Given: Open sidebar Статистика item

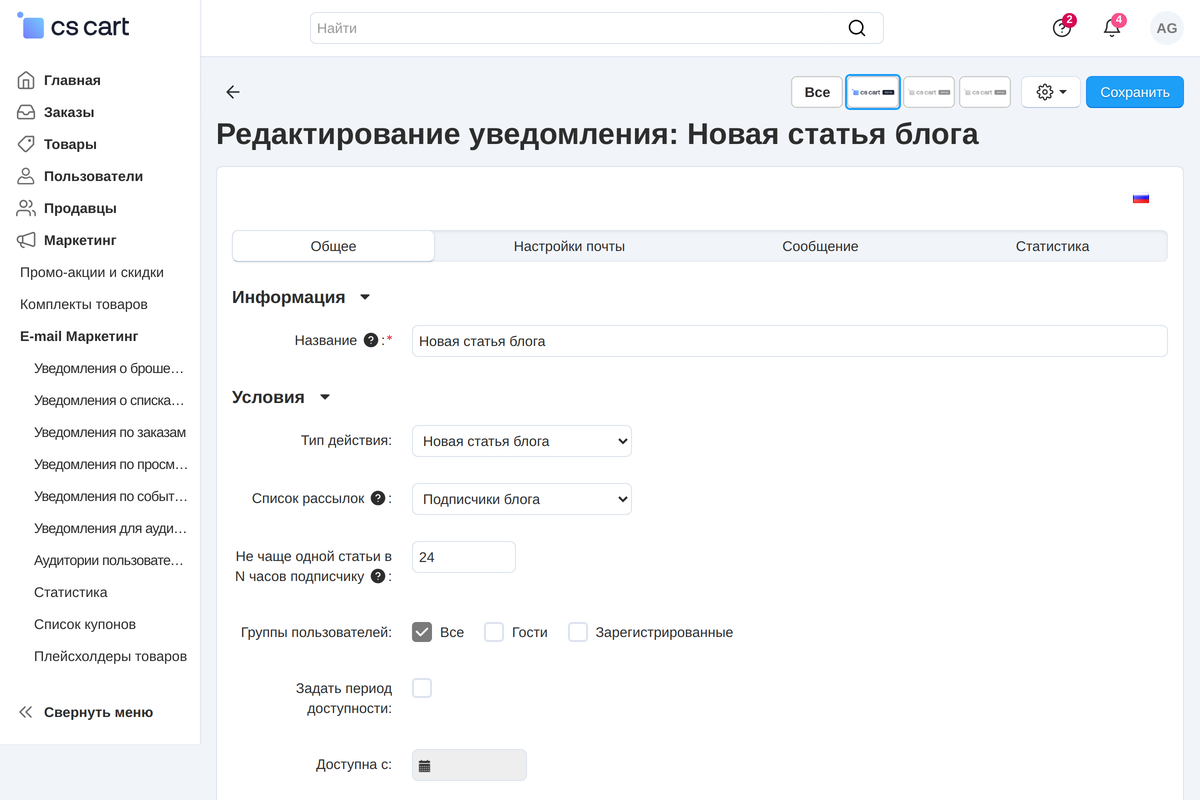Looking at the screenshot, I should pos(71,592).
